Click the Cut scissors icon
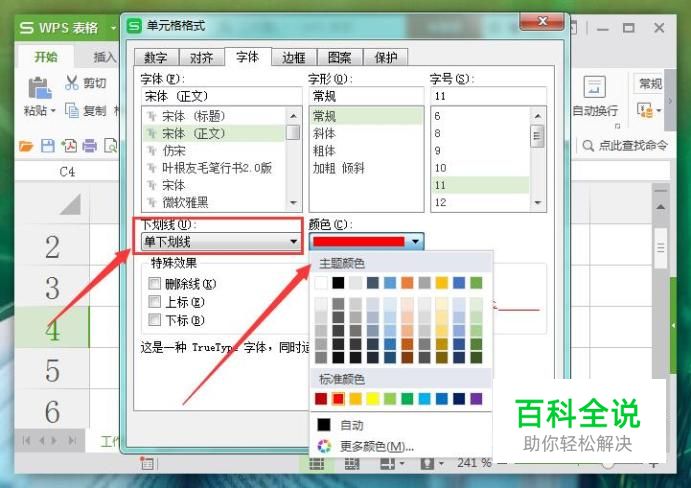Screen dimensions: 691x488 pos(71,82)
